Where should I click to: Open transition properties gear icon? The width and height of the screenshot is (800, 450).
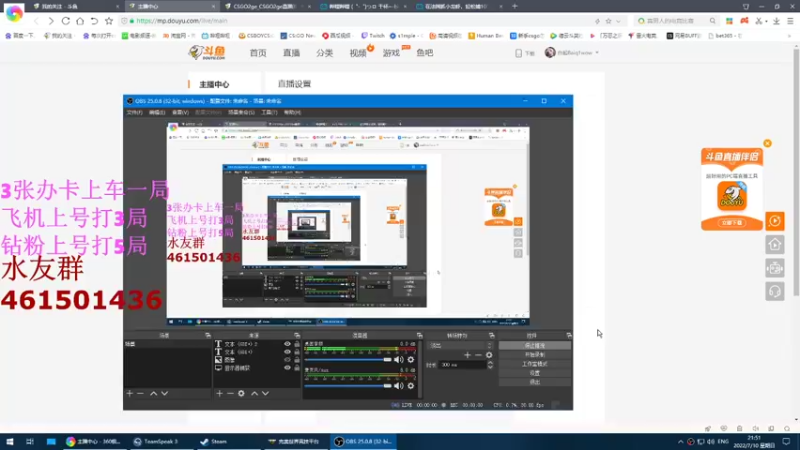(489, 355)
